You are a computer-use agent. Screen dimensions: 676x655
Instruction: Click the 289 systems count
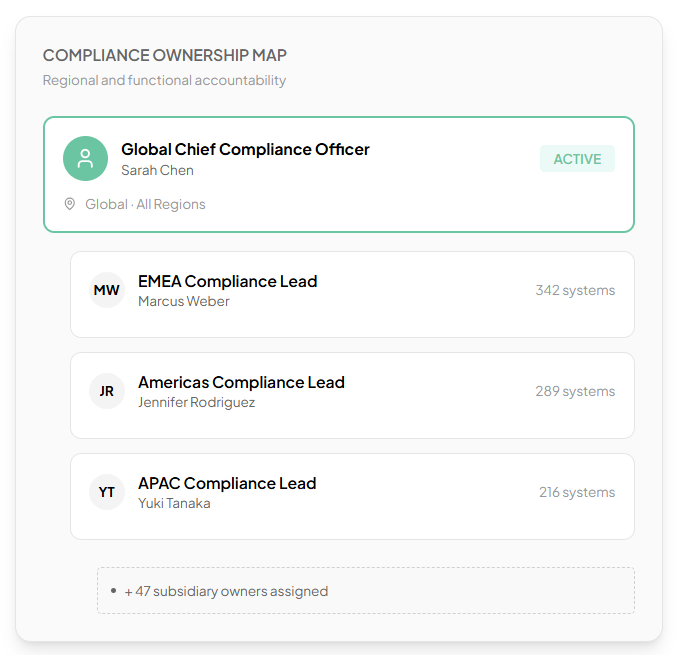(x=575, y=391)
